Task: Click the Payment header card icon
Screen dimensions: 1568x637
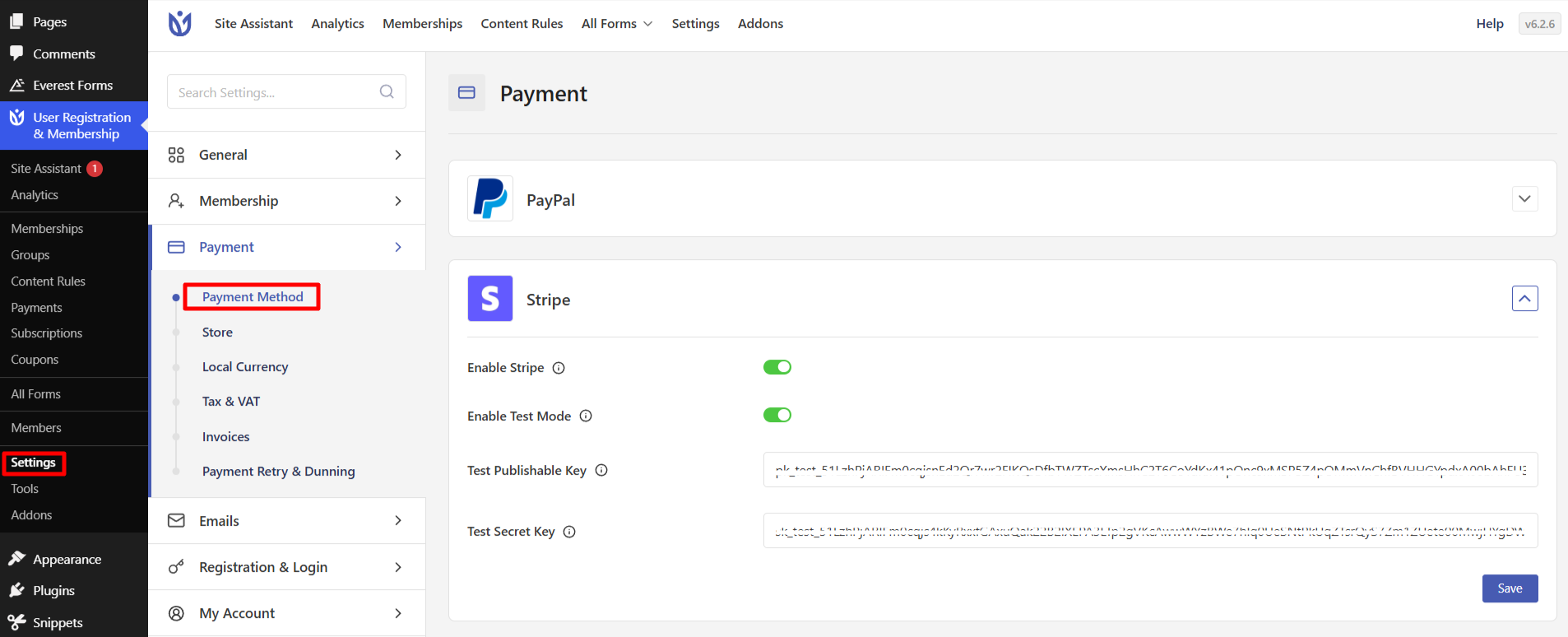Action: tap(466, 93)
